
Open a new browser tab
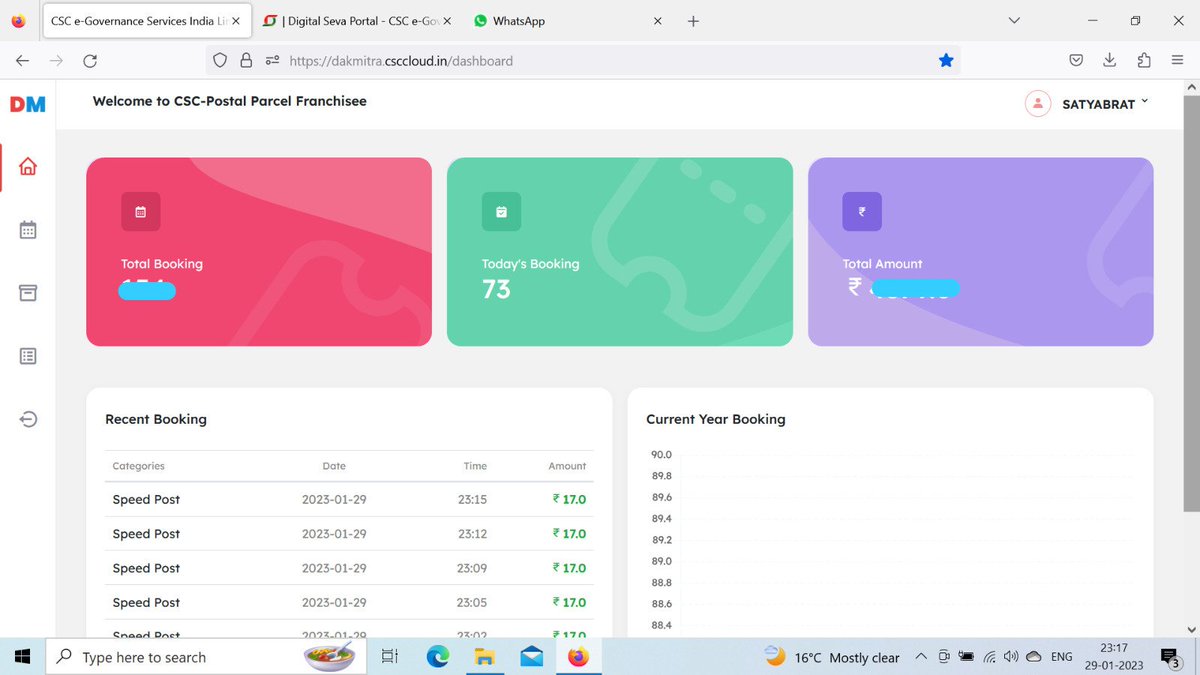pos(693,21)
